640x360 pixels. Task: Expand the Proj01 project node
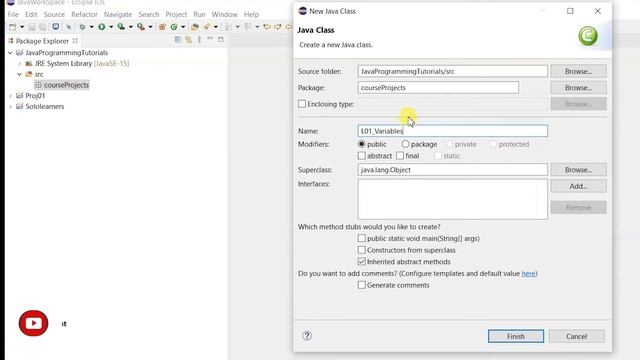point(10,96)
